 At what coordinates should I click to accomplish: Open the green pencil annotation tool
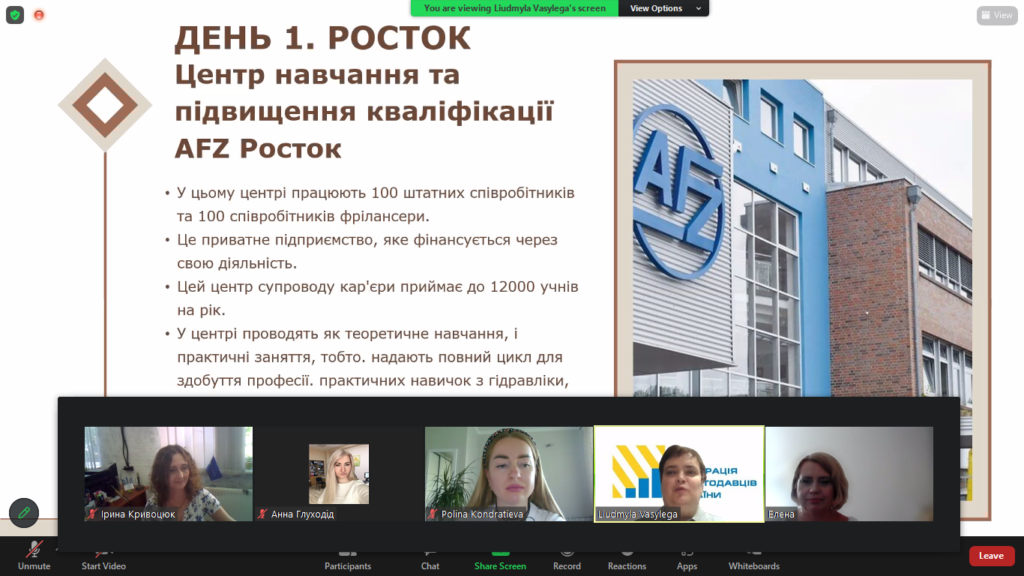pos(24,512)
